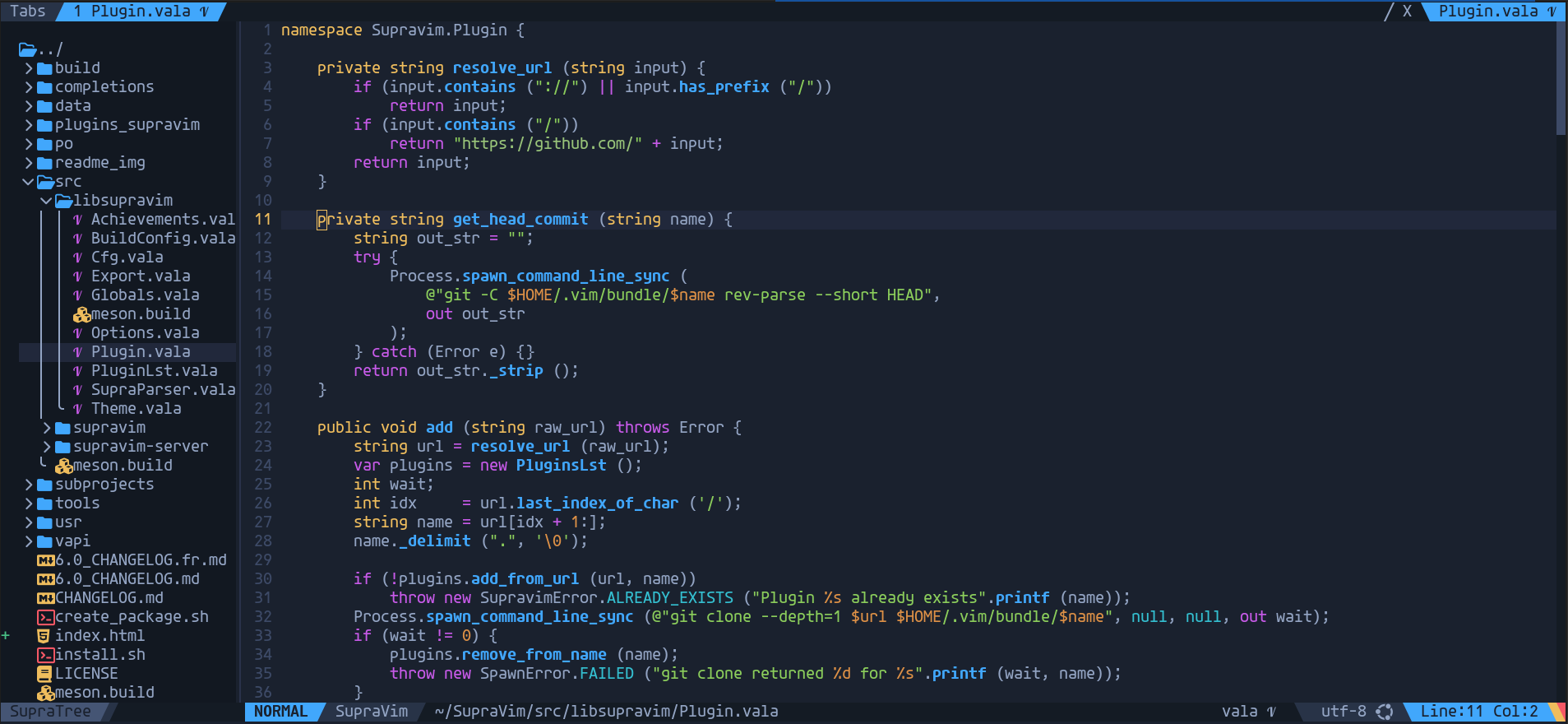The image size is (1568, 724).
Task: Click the Vala icon beside Theme.vala
Action: click(x=77, y=409)
